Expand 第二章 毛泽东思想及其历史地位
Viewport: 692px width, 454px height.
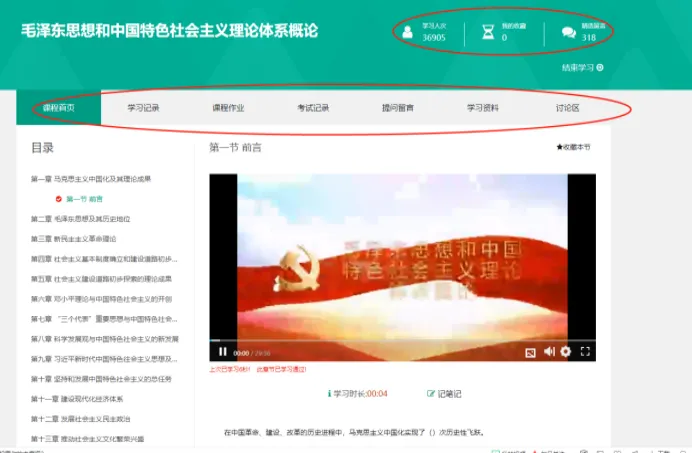(80, 219)
